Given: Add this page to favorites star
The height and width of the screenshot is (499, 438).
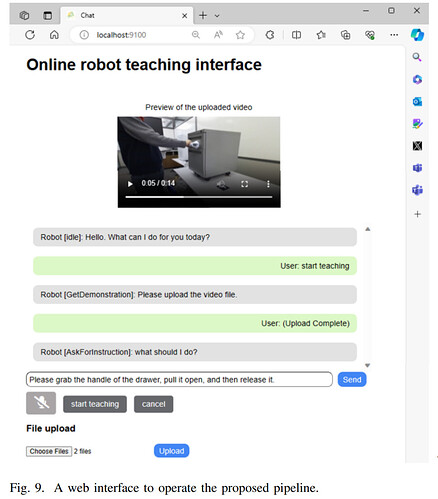Looking at the screenshot, I should pyautogui.click(x=240, y=35).
